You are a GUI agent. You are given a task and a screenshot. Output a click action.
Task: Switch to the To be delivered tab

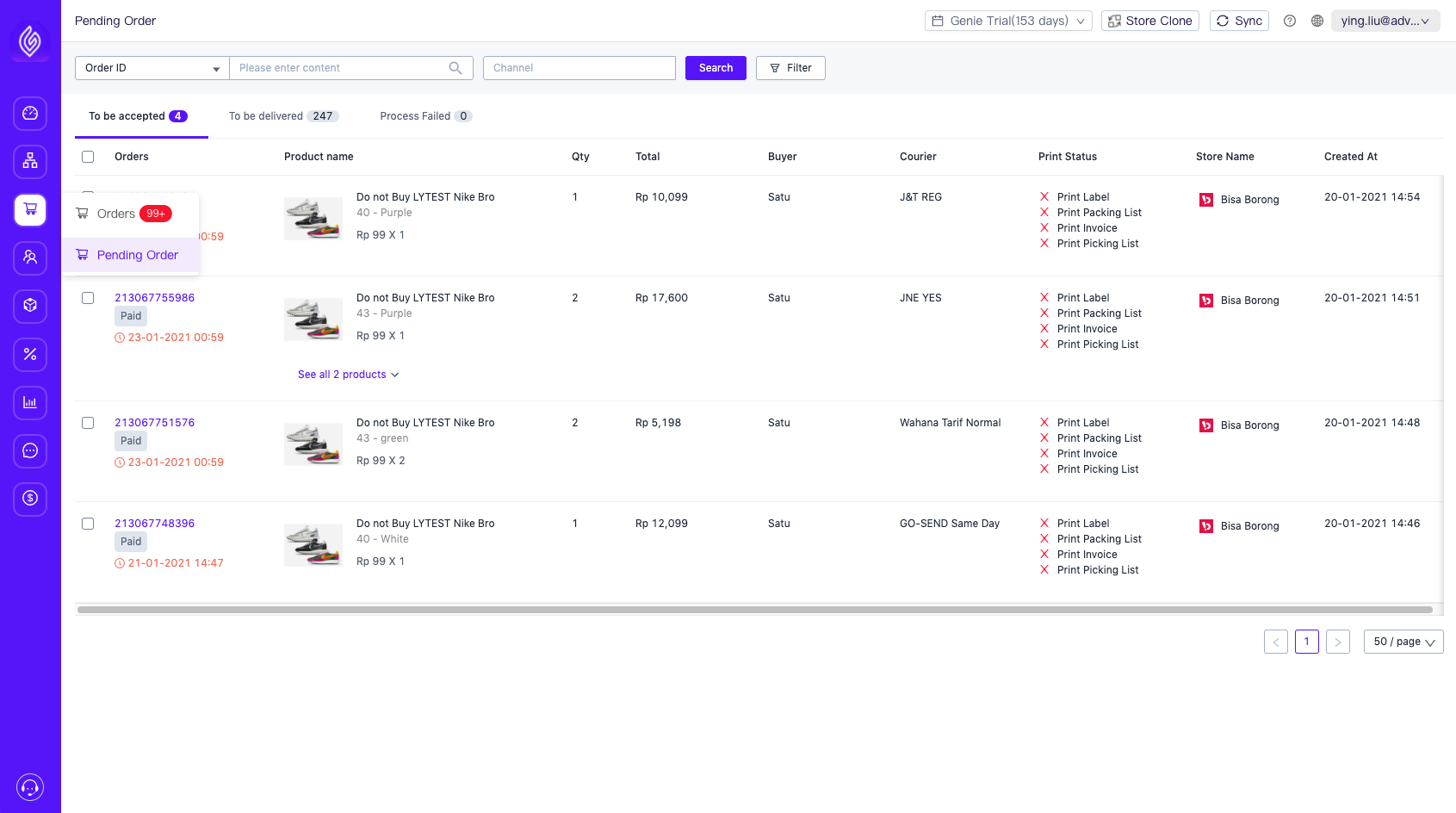pyautogui.click(x=282, y=116)
